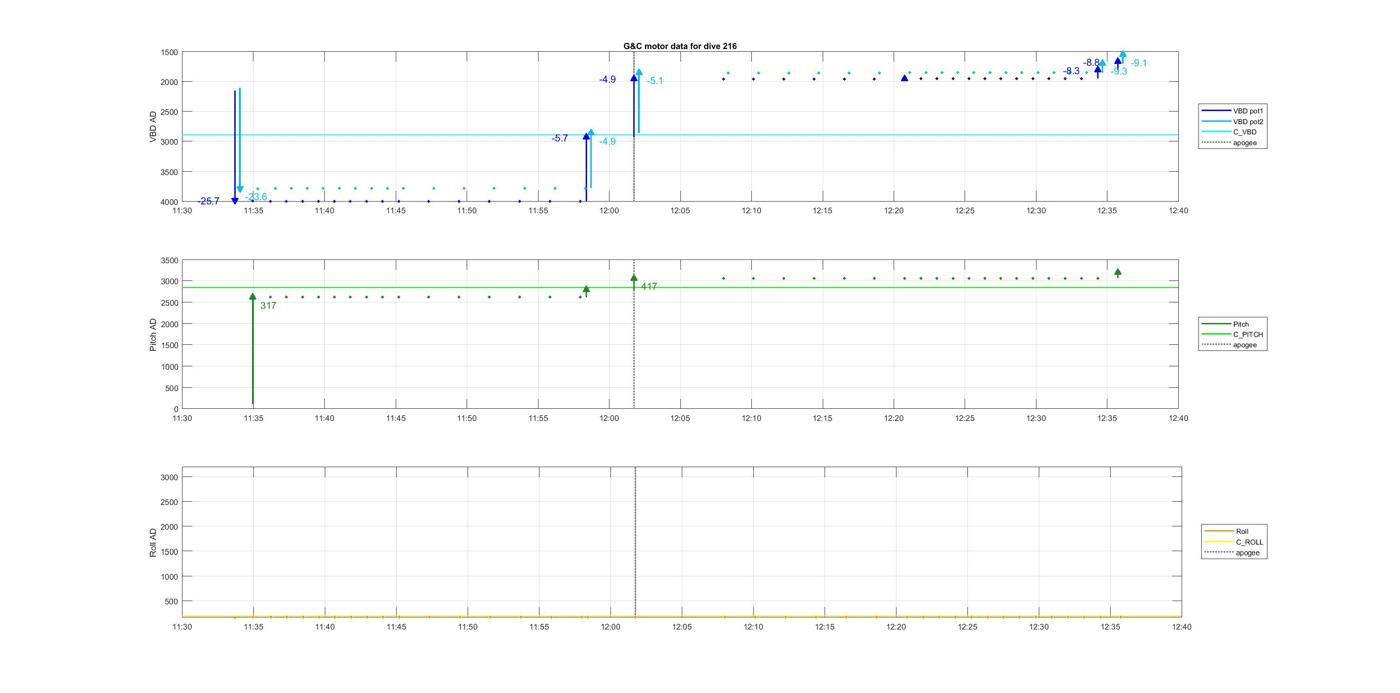Click the green arrow marker near 12:36

1118,272
